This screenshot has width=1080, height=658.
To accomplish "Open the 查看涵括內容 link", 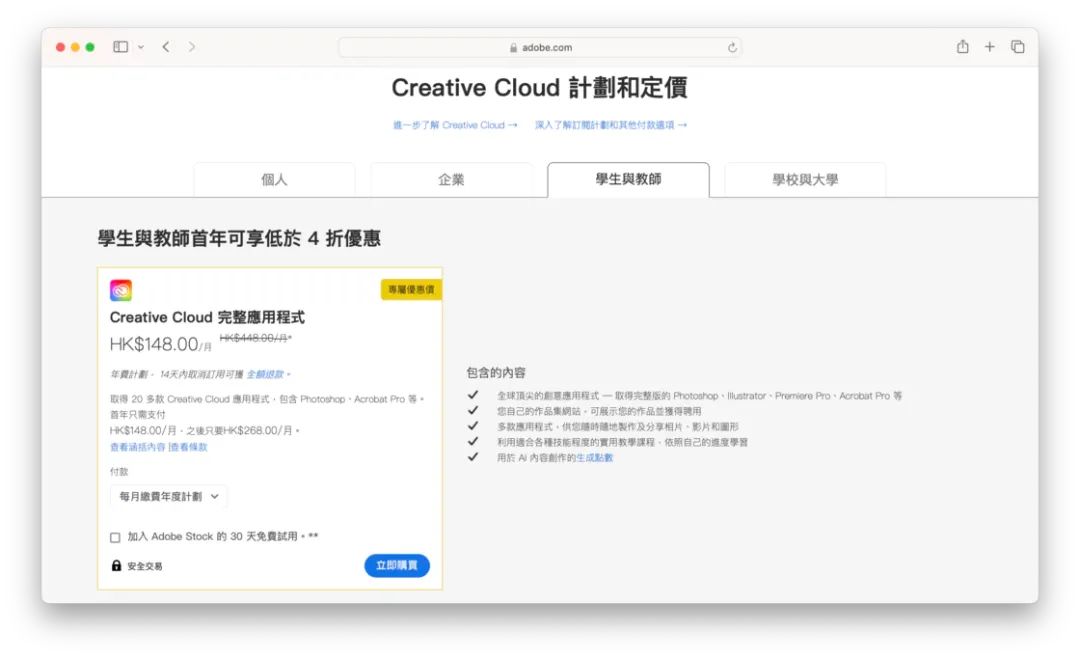I will tap(138, 447).
